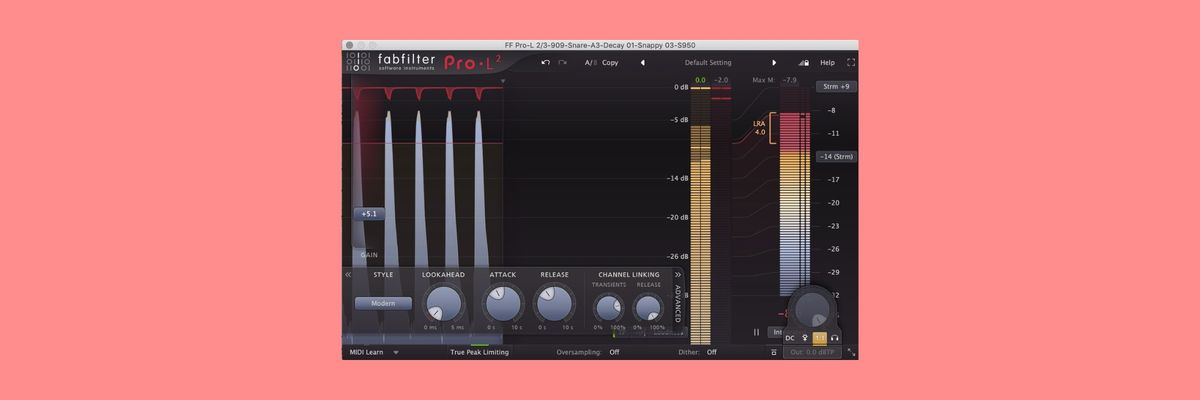Open the display mode arrow above graph

coord(503,80)
